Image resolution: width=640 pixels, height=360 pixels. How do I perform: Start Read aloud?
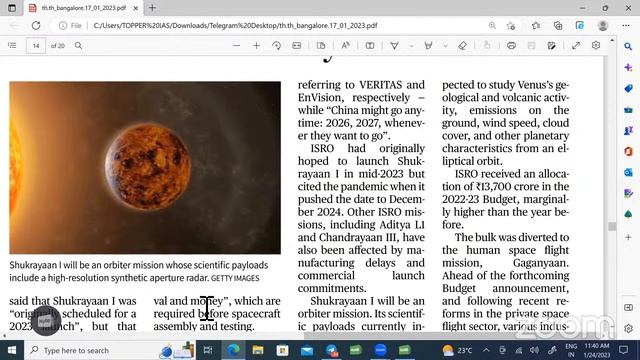pyautogui.click(x=345, y=45)
